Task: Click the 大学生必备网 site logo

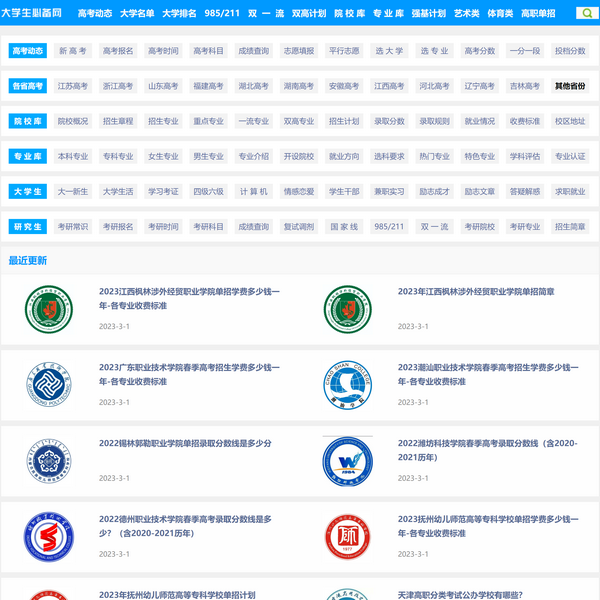Action: pos(31,14)
